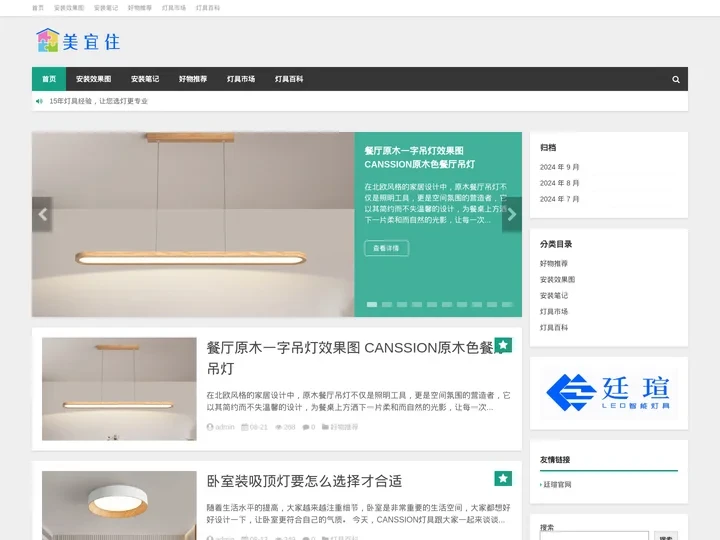
Task: Select the first carousel indicator dot
Action: [371, 304]
